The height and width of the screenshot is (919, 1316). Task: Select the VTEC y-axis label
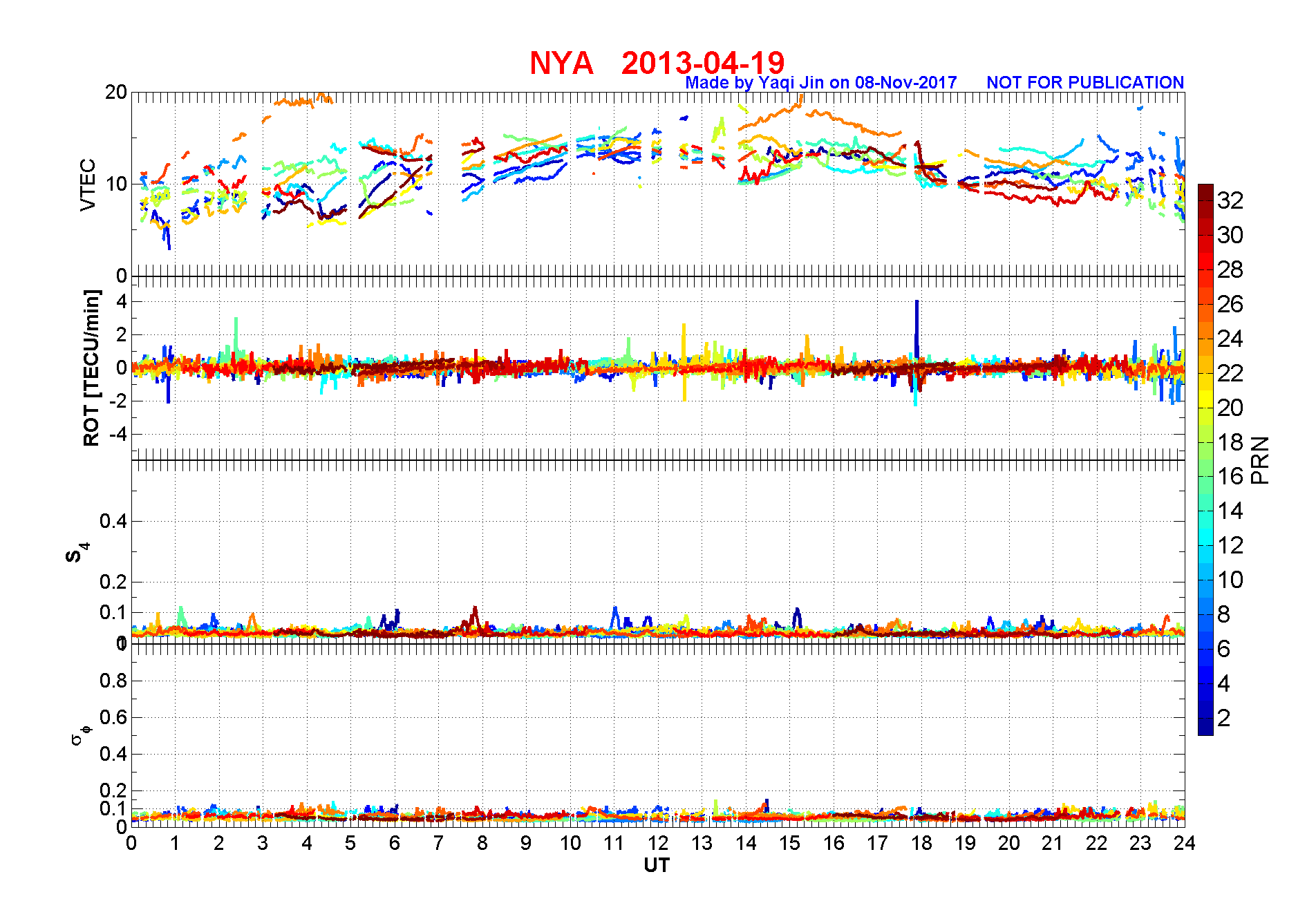pyautogui.click(x=88, y=184)
